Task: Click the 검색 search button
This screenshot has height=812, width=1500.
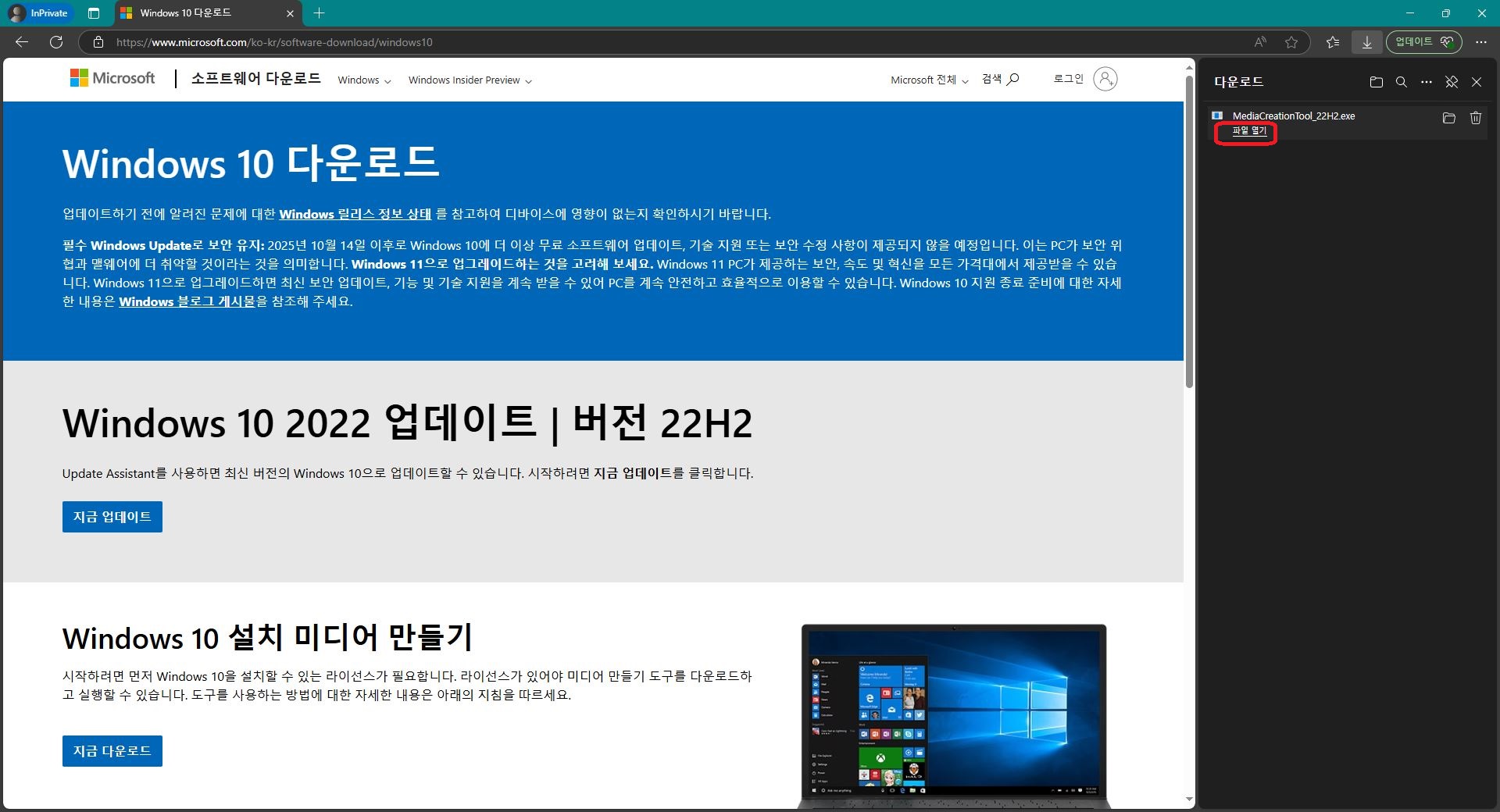Action: 1000,79
